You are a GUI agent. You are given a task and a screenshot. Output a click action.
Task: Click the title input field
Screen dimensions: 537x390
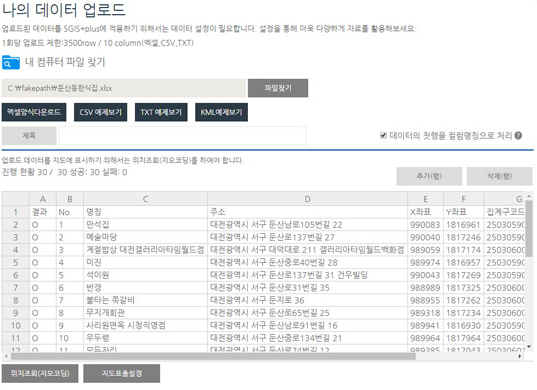tap(182, 136)
